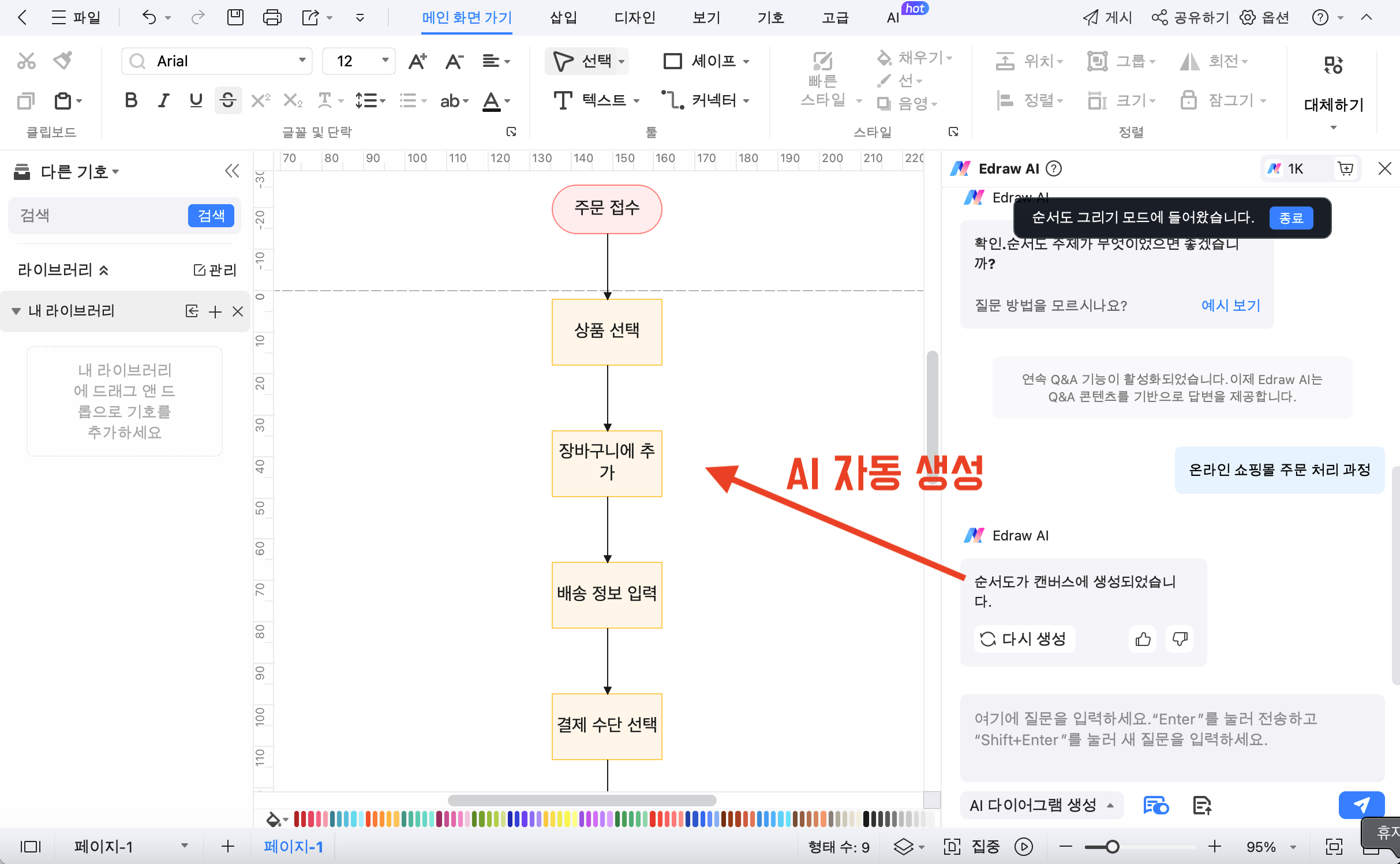The width and height of the screenshot is (1400, 864).
Task: Click thumbs down on AI response
Action: (1180, 639)
